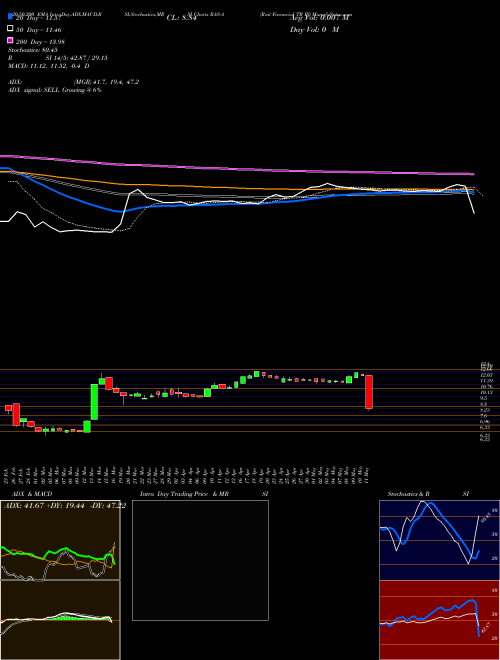Click the magenta 200-day moving average line
The height and width of the screenshot is (660, 500).
click(x=236, y=168)
